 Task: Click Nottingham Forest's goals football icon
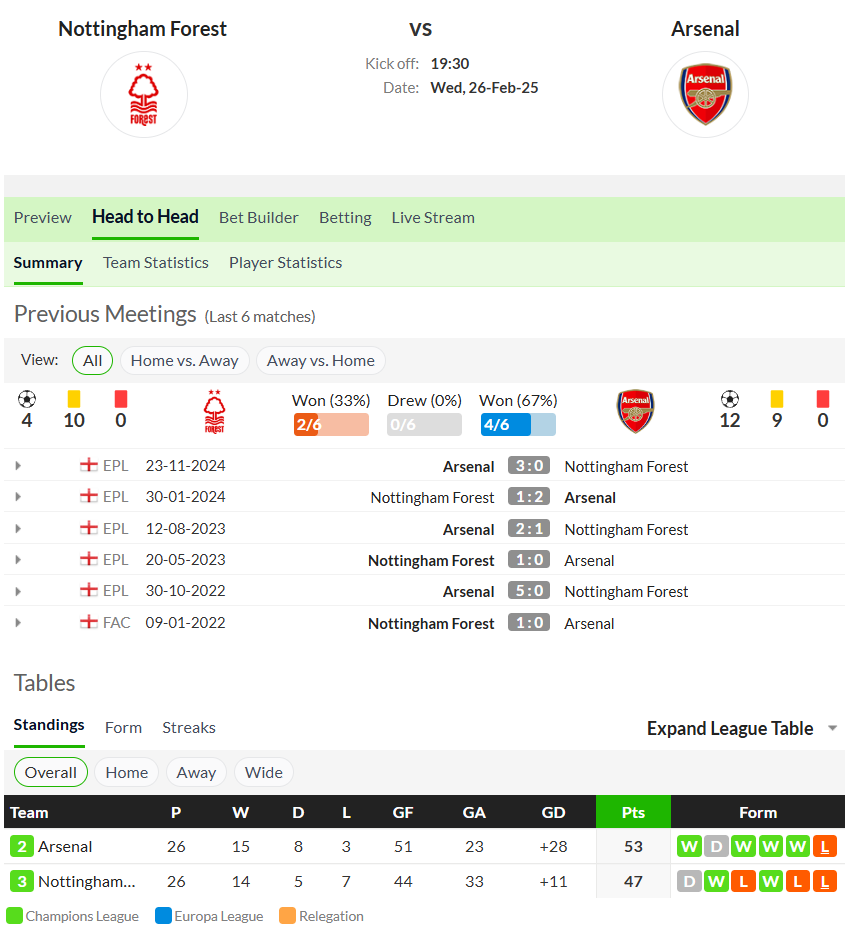(x=27, y=399)
